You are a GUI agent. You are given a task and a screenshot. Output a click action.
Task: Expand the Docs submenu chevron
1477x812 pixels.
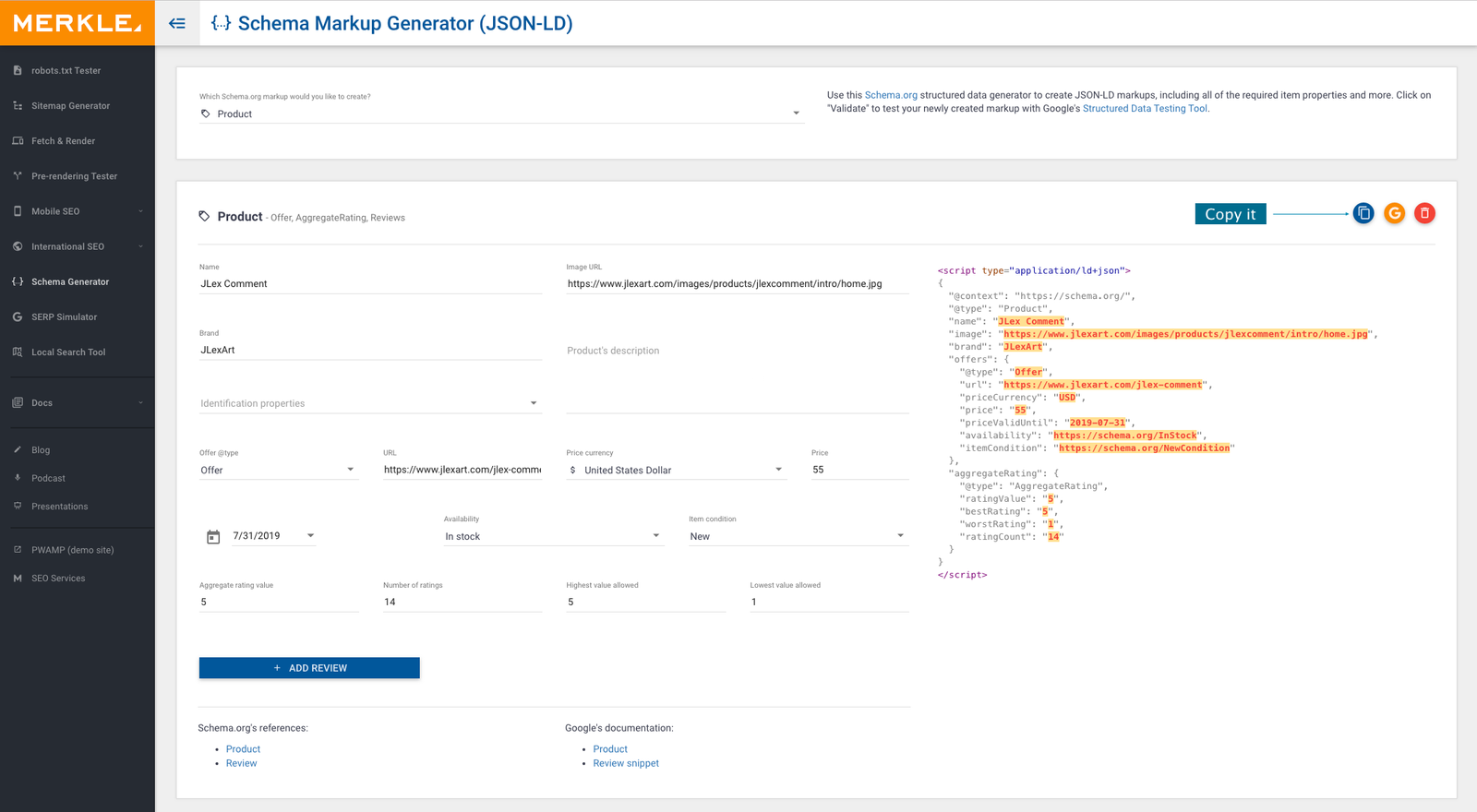(141, 402)
